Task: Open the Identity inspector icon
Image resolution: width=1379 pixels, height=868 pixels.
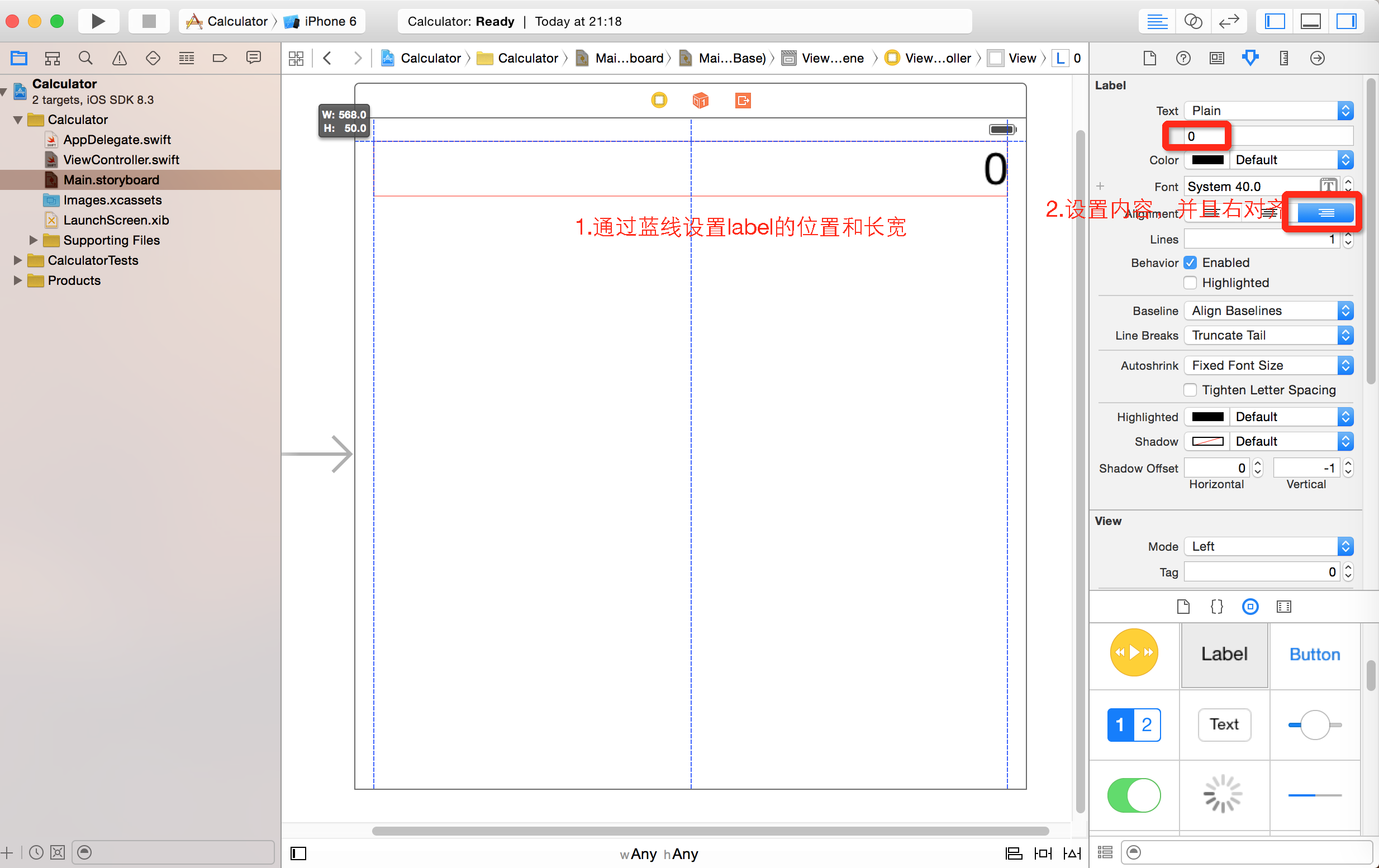Action: (x=1216, y=58)
